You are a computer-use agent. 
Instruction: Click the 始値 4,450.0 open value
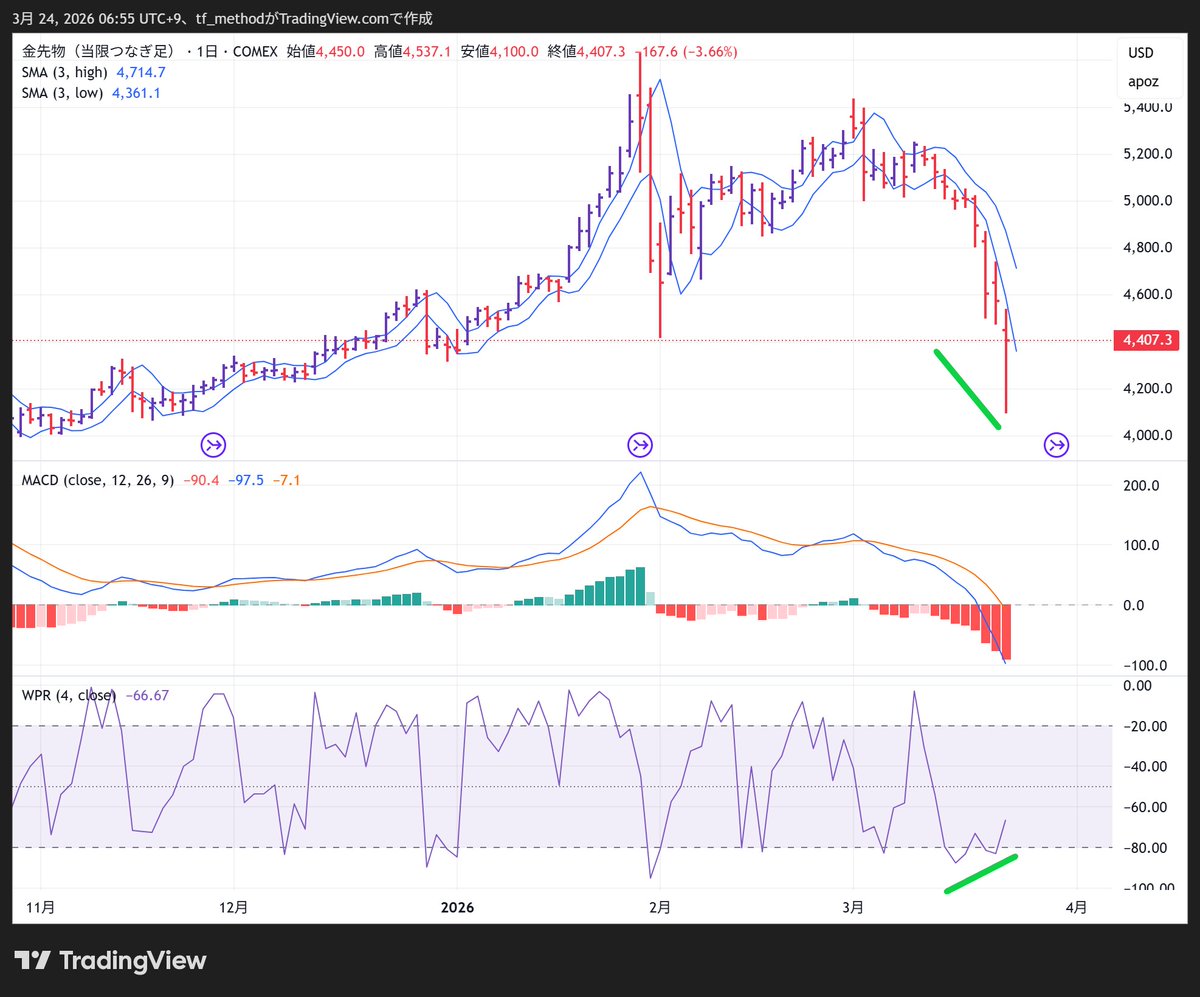tap(325, 51)
